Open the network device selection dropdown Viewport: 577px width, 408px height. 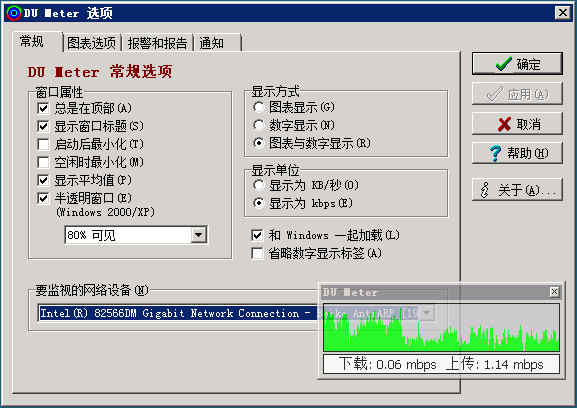click(427, 313)
